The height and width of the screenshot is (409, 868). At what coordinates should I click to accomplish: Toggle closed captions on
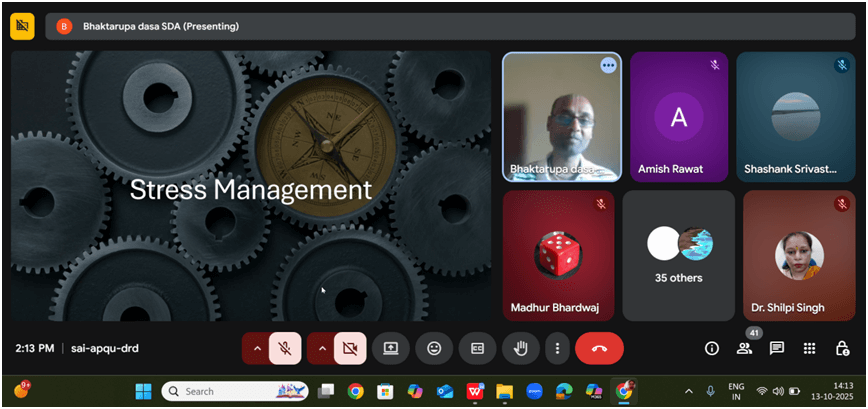[477, 348]
